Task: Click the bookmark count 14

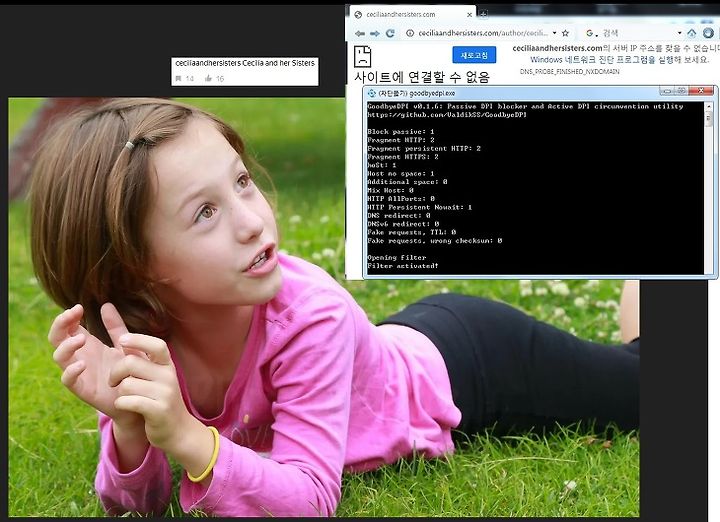Action: [x=190, y=79]
